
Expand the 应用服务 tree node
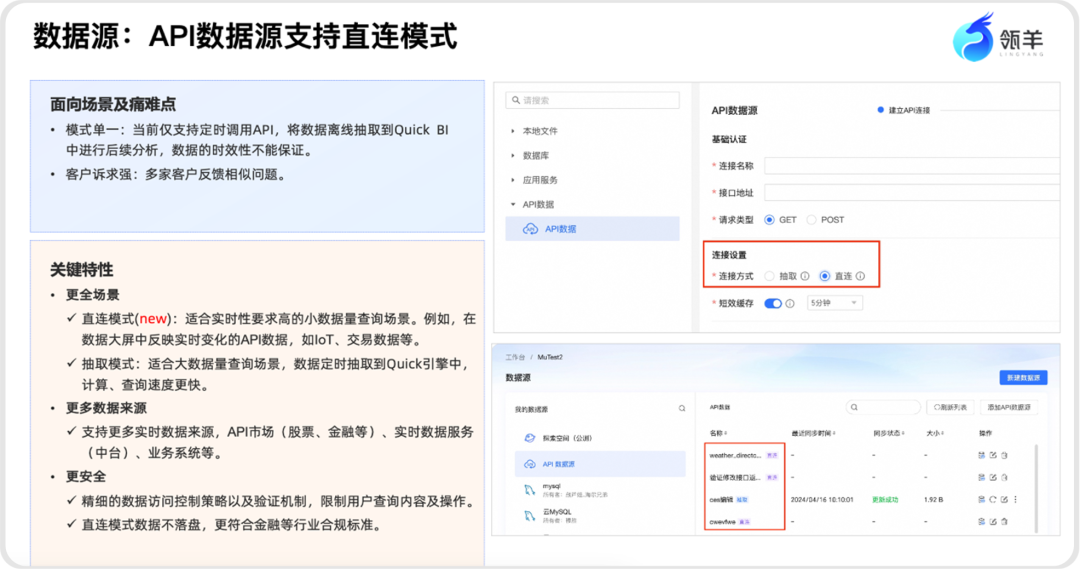pos(513,180)
